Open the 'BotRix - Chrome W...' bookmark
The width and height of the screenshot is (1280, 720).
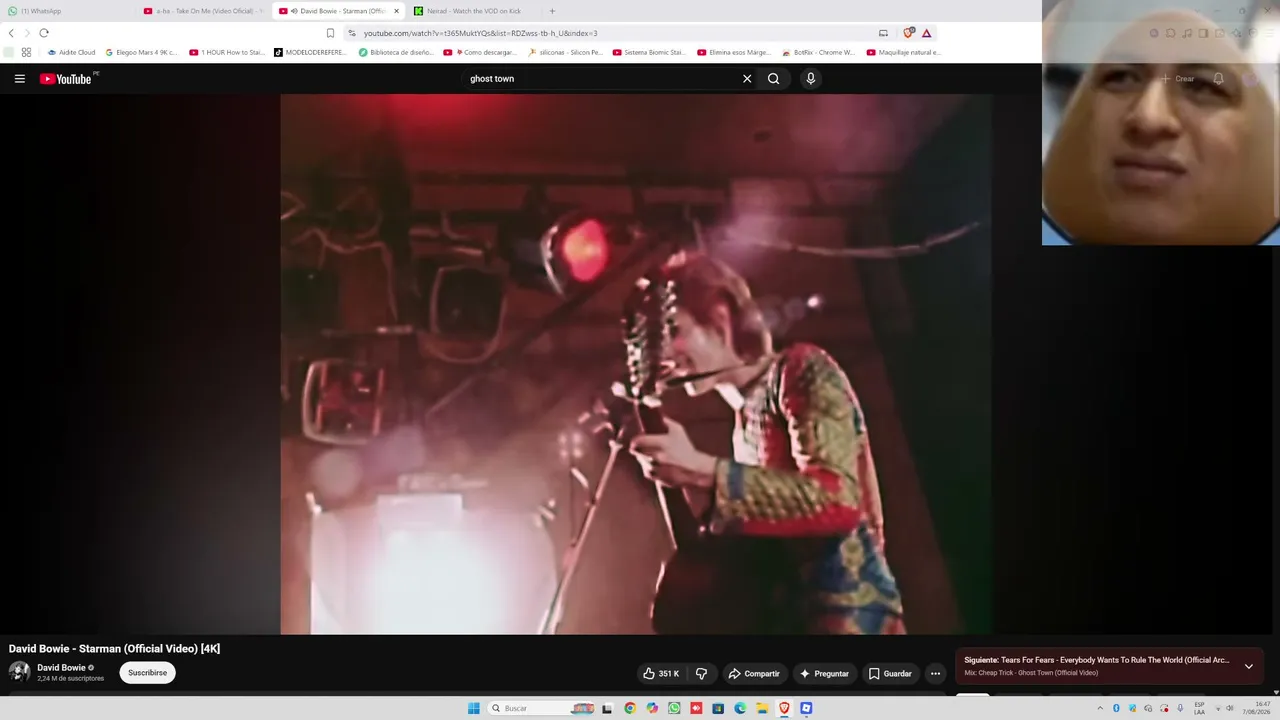[819, 52]
